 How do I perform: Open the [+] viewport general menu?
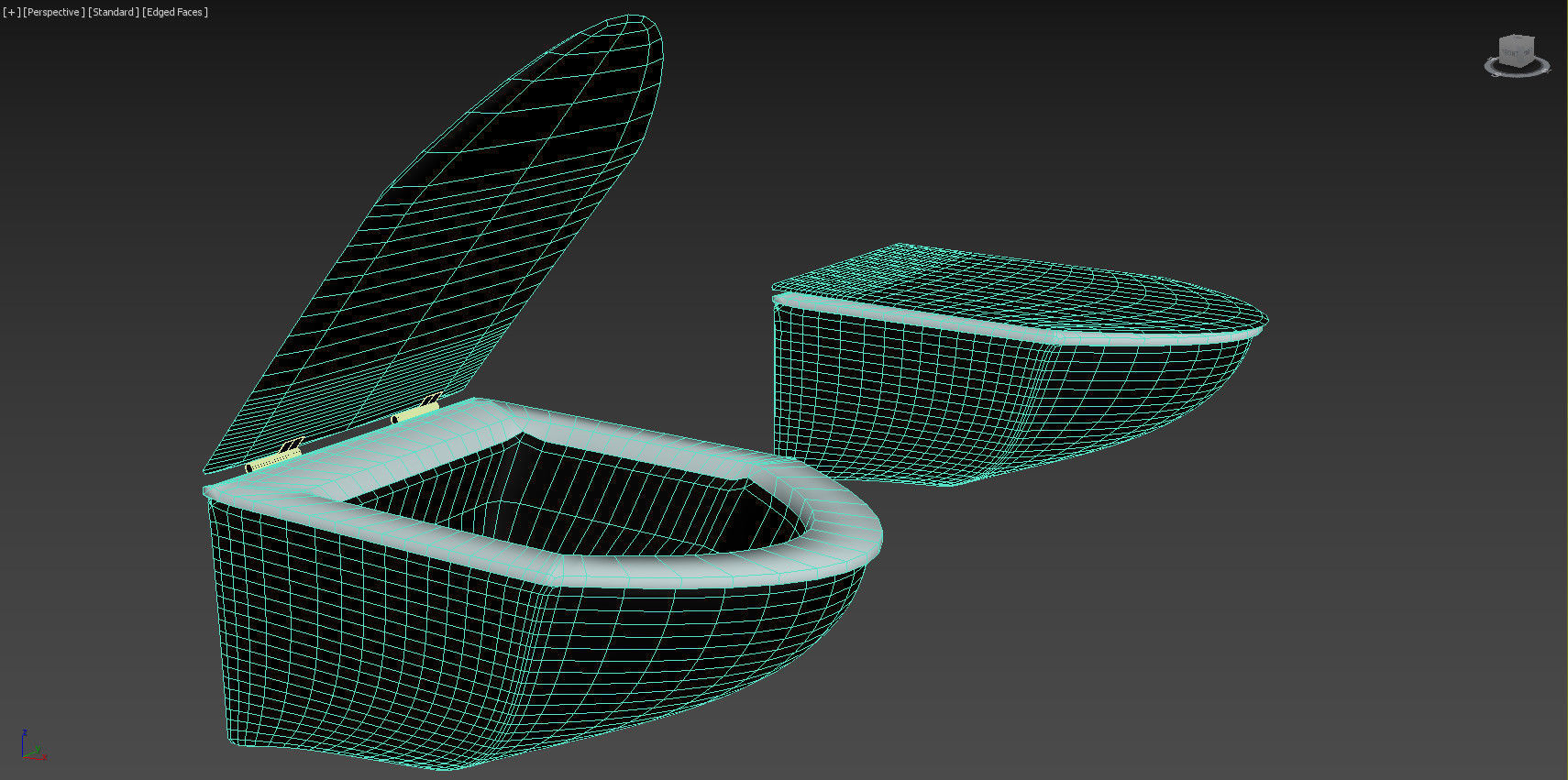[x=11, y=12]
